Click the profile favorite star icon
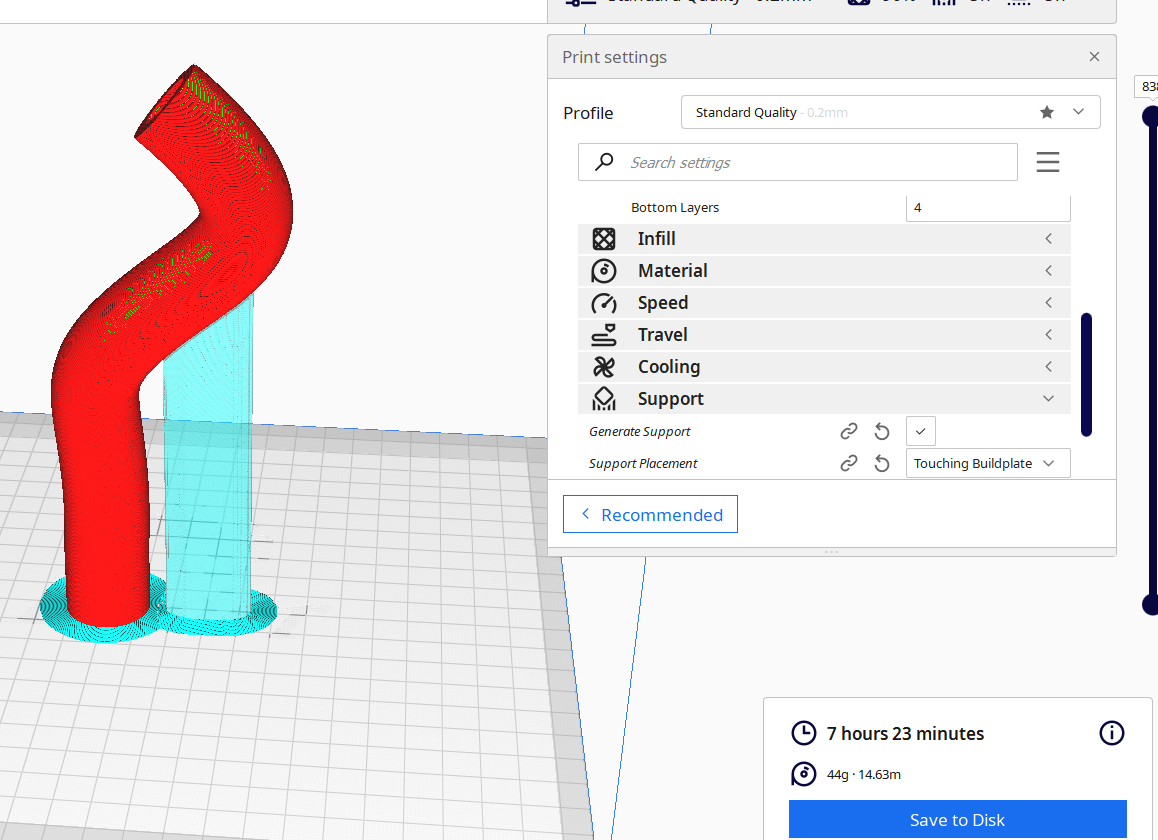 tap(1046, 112)
